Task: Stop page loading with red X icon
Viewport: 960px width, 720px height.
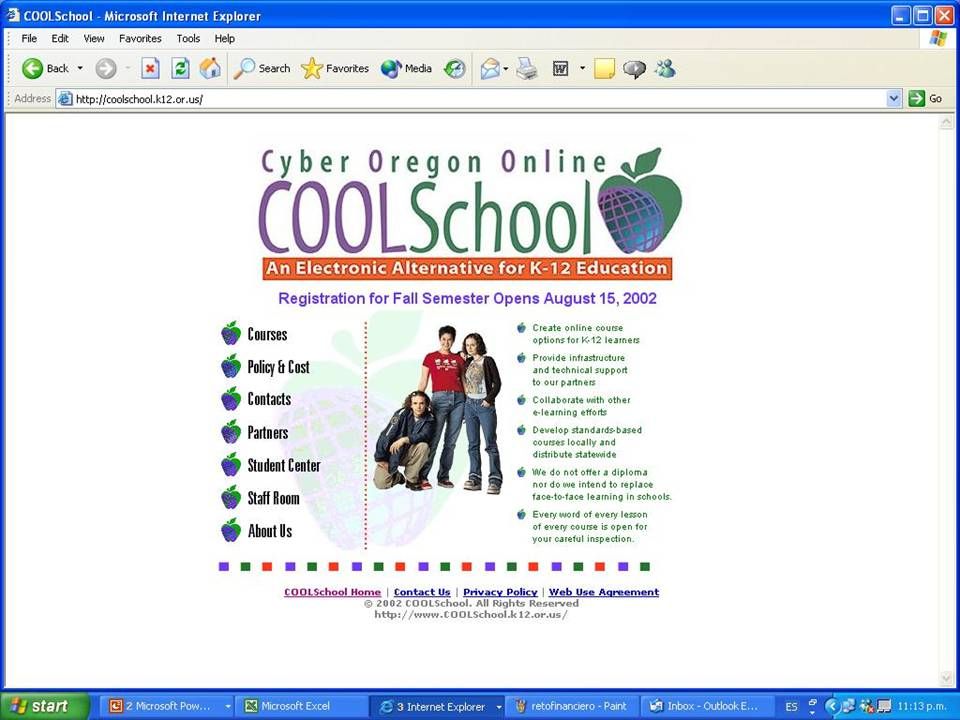Action: coord(150,69)
